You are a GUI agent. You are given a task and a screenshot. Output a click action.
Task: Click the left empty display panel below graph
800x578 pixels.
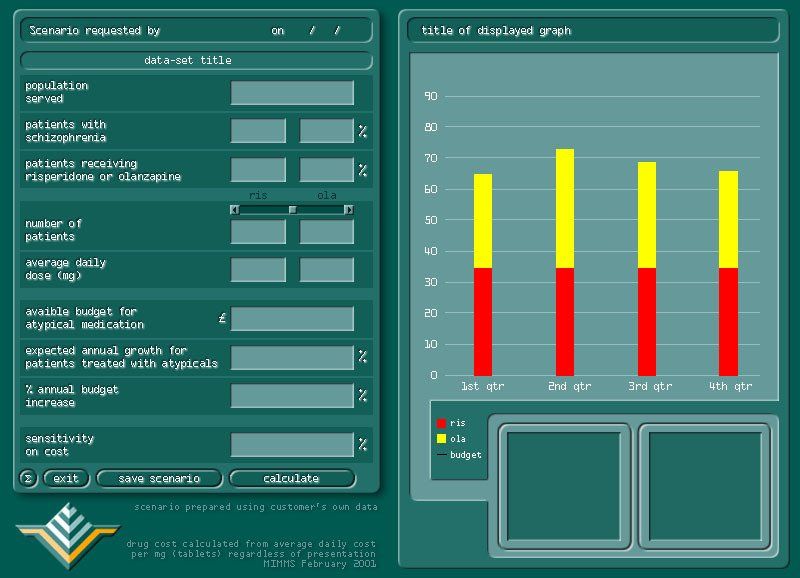[564, 486]
